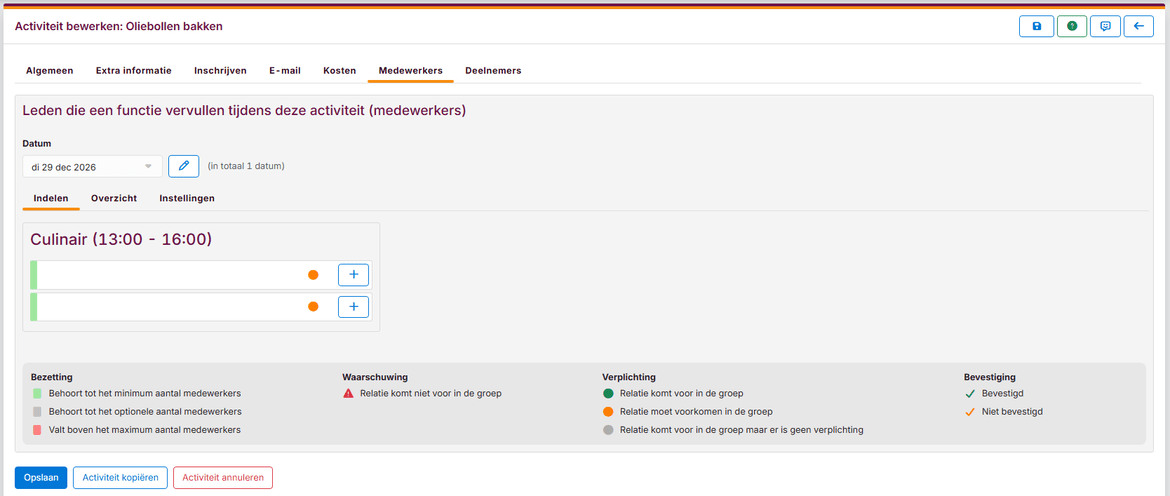Click second empty Culinair employee slot
The image size is (1170, 496).
click(x=201, y=307)
